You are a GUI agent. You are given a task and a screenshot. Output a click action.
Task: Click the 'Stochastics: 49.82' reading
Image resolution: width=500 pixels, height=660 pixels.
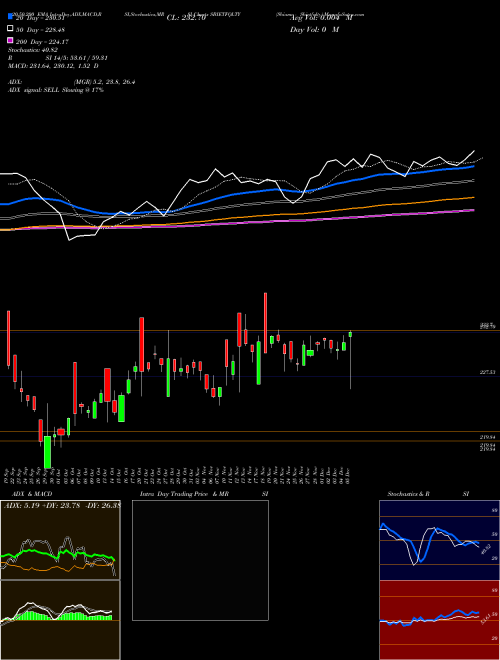point(33,50)
